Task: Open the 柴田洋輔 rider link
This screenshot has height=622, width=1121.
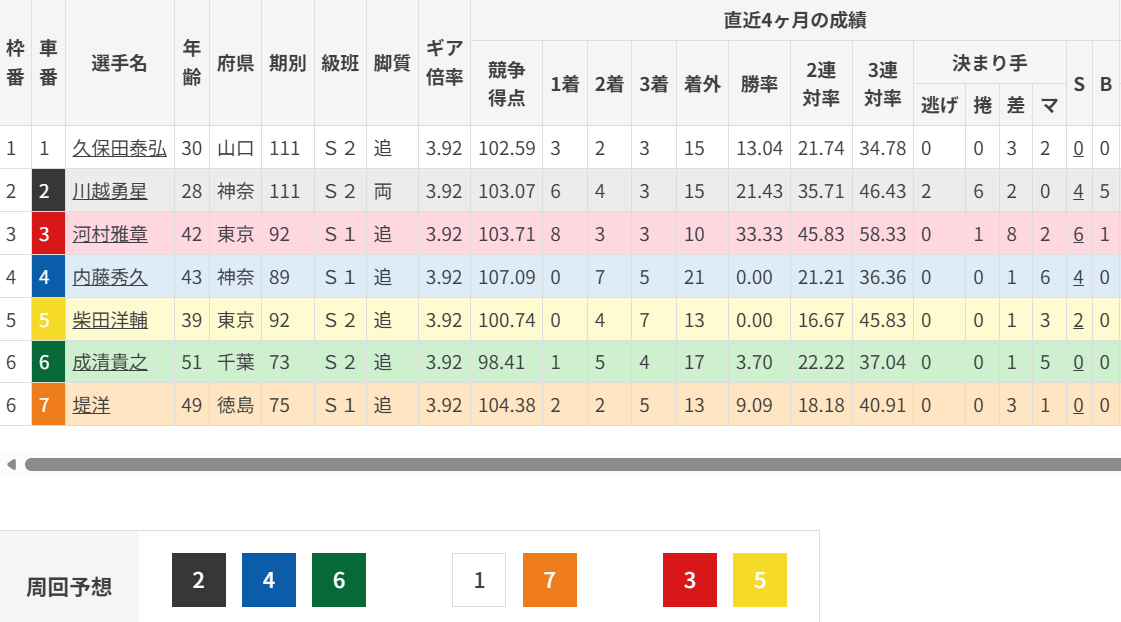Action: tap(110, 320)
